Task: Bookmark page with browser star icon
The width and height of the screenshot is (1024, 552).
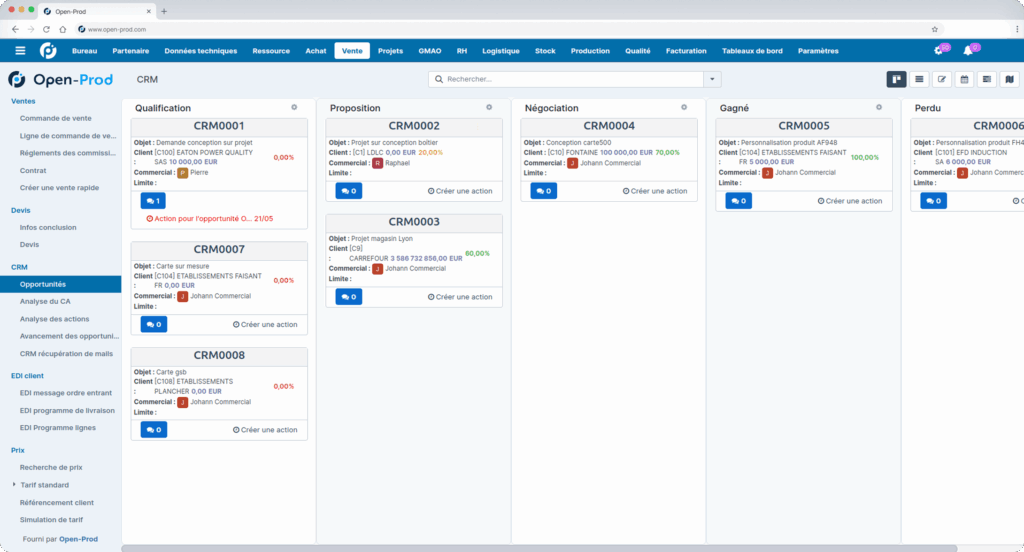Action: 935,29
